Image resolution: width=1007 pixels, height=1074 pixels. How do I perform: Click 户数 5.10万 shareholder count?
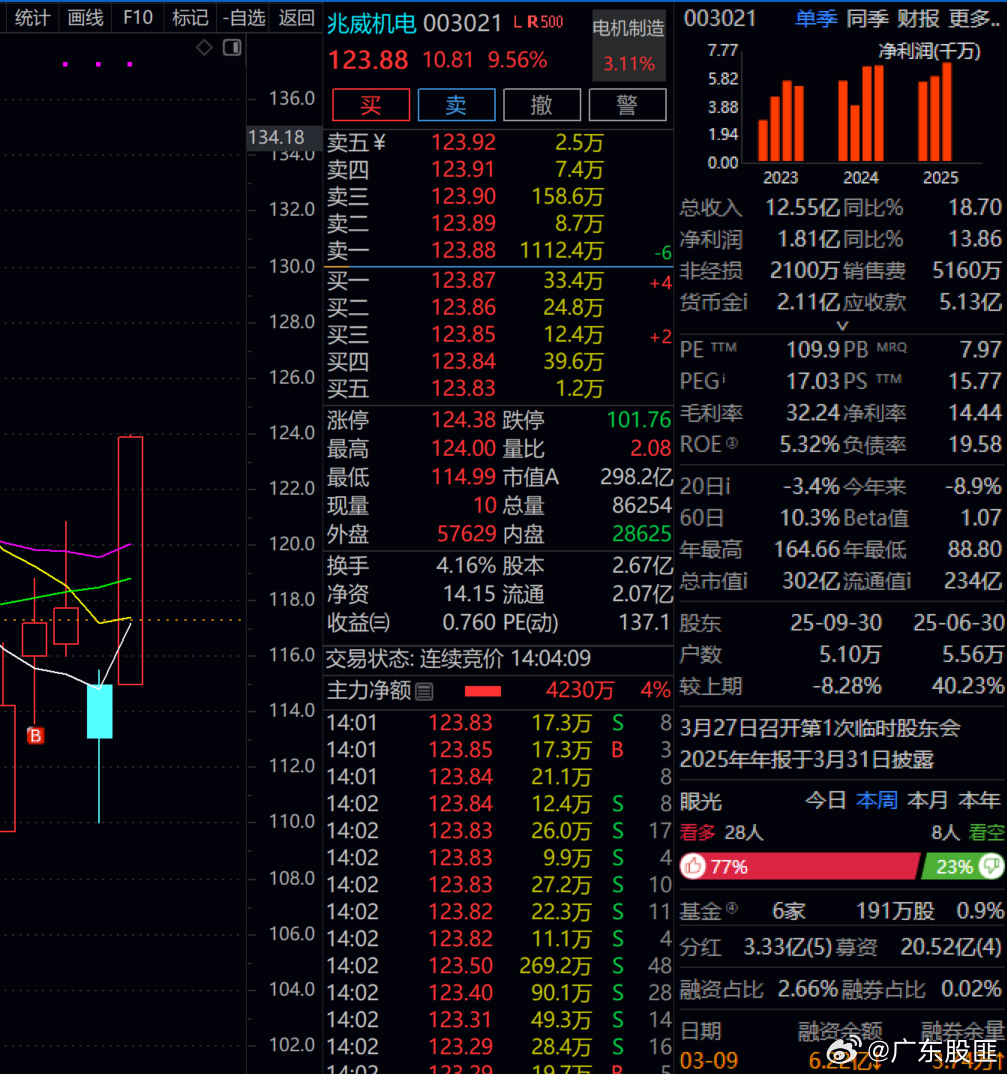point(850,654)
